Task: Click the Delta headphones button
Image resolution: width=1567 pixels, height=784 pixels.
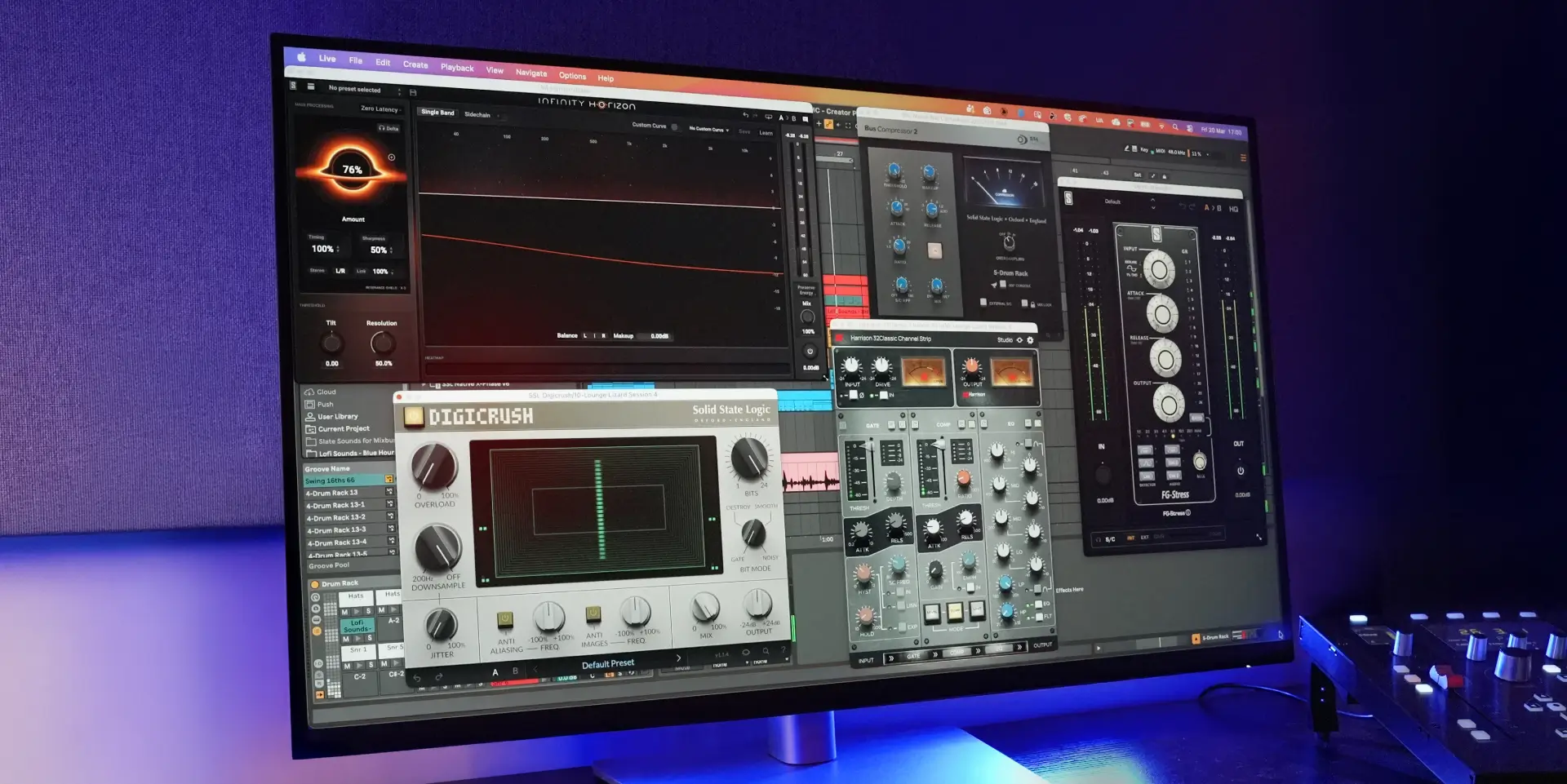Action: (x=388, y=128)
